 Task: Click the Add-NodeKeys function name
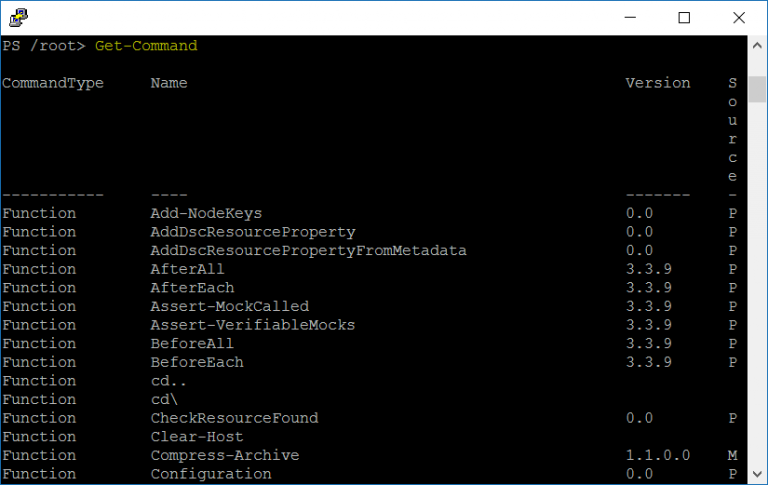206,213
